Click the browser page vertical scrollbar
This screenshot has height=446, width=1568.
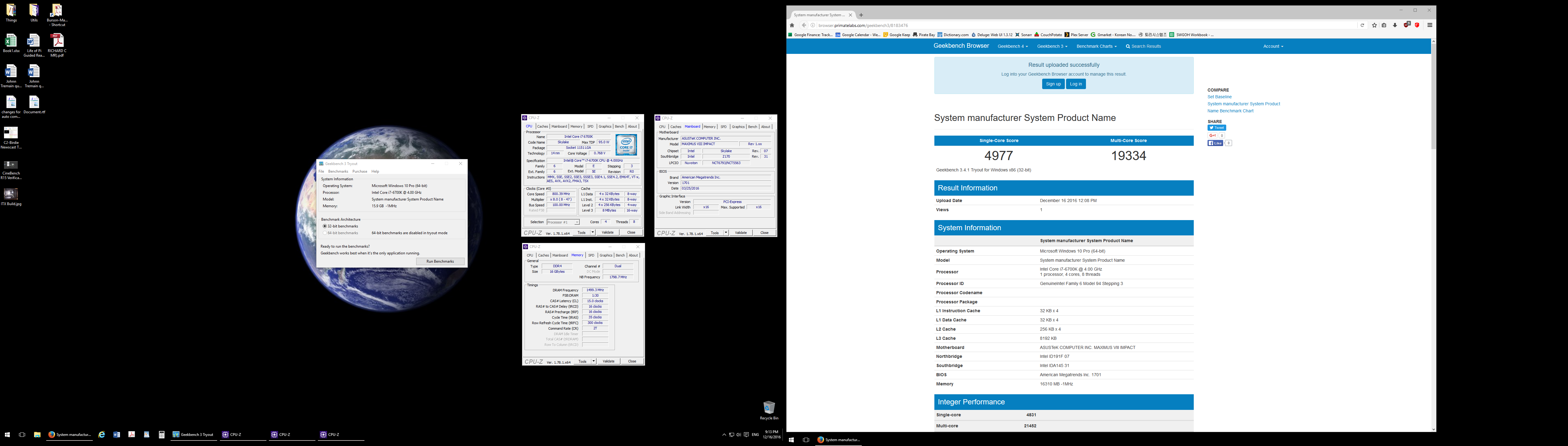click(1434, 235)
